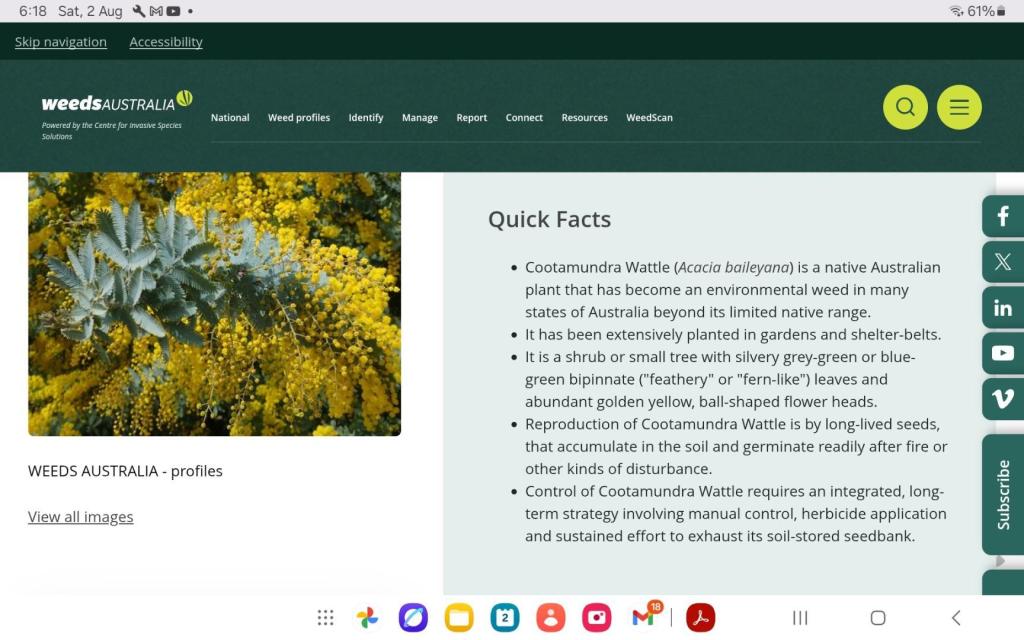Viewport: 1024px width, 640px height.
Task: Tap the battery 61% status indicator
Action: click(986, 11)
